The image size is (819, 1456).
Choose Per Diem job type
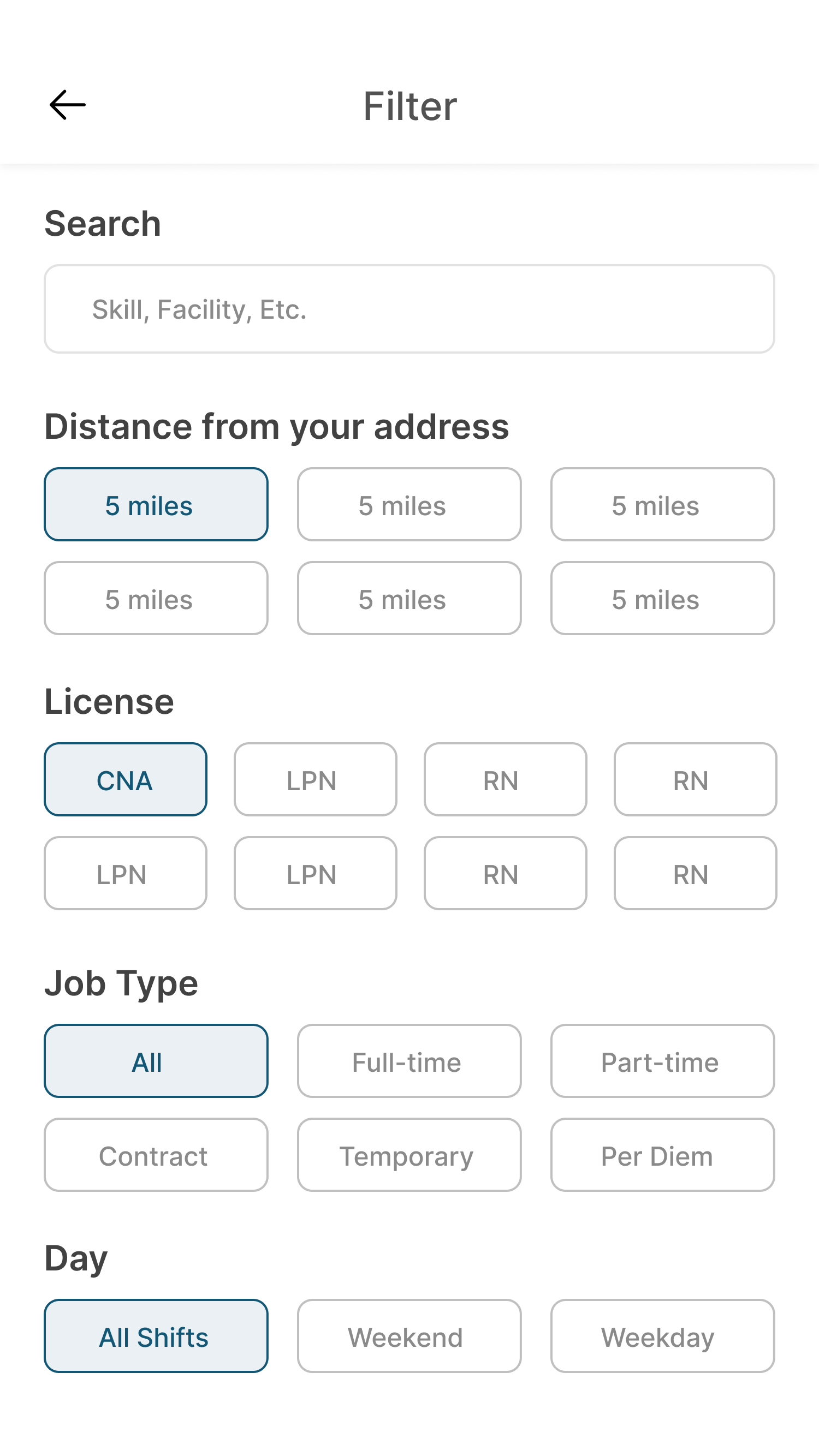pos(662,1155)
